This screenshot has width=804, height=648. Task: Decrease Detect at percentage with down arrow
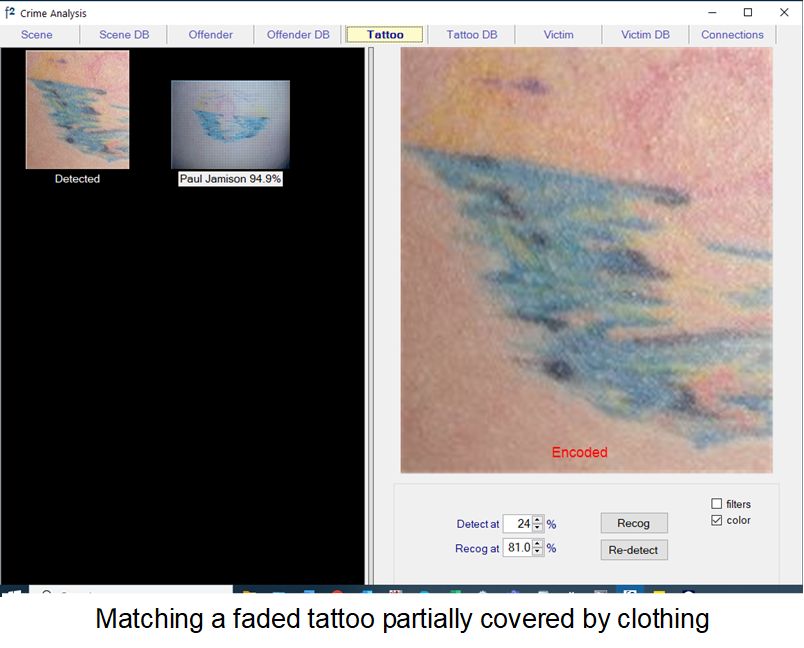(x=537, y=528)
